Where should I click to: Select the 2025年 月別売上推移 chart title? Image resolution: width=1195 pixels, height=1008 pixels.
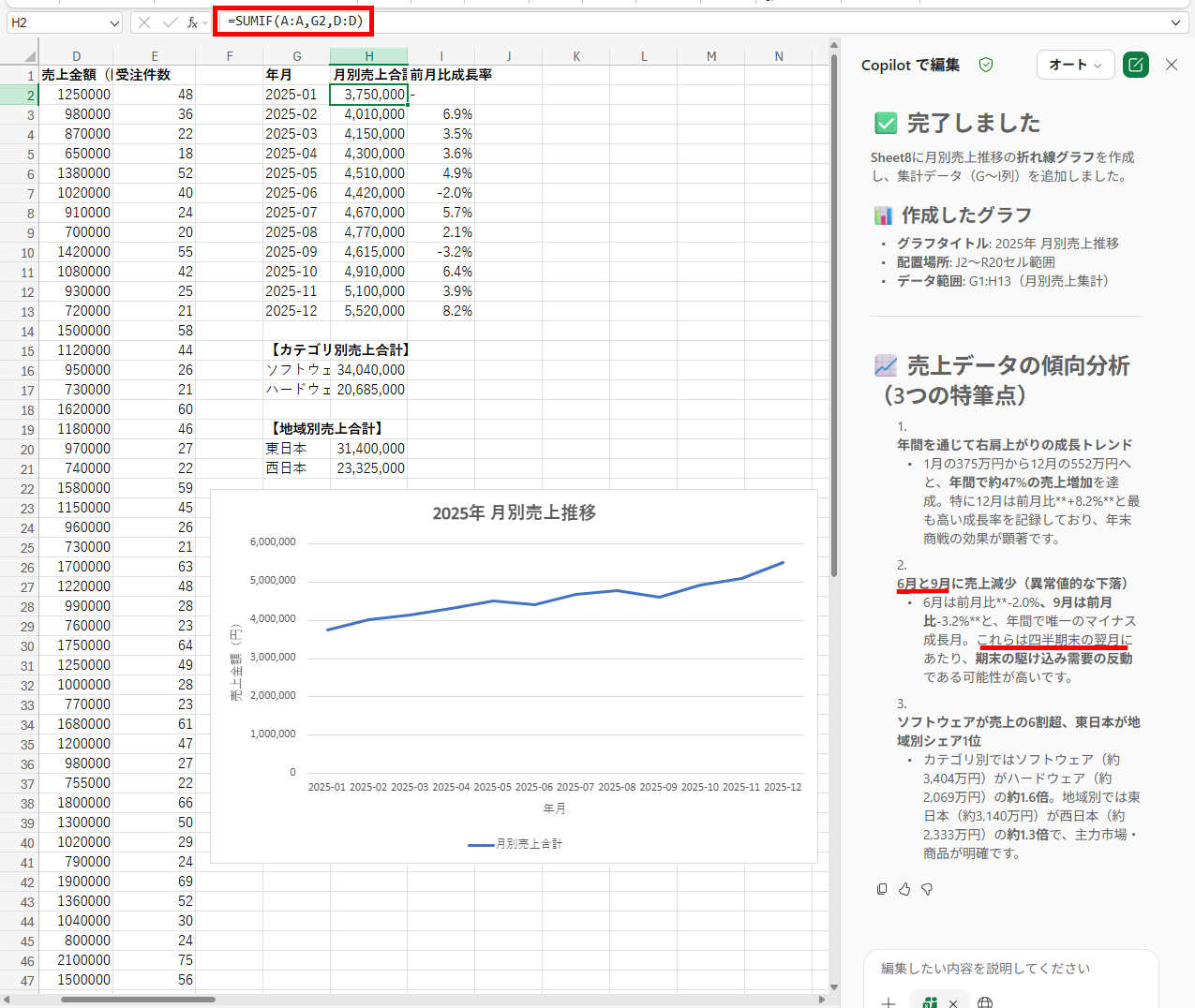click(514, 512)
